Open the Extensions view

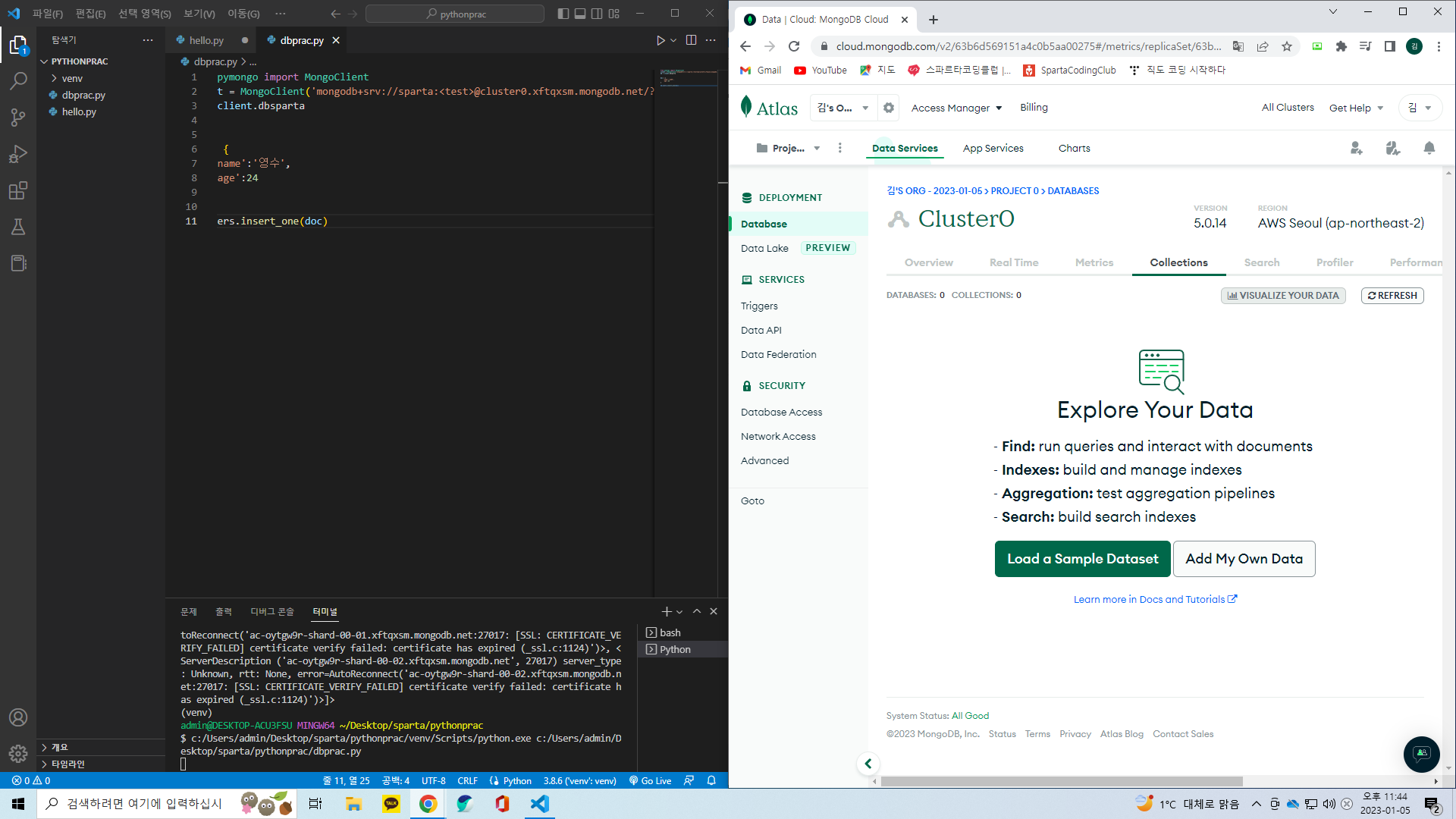coord(18,190)
